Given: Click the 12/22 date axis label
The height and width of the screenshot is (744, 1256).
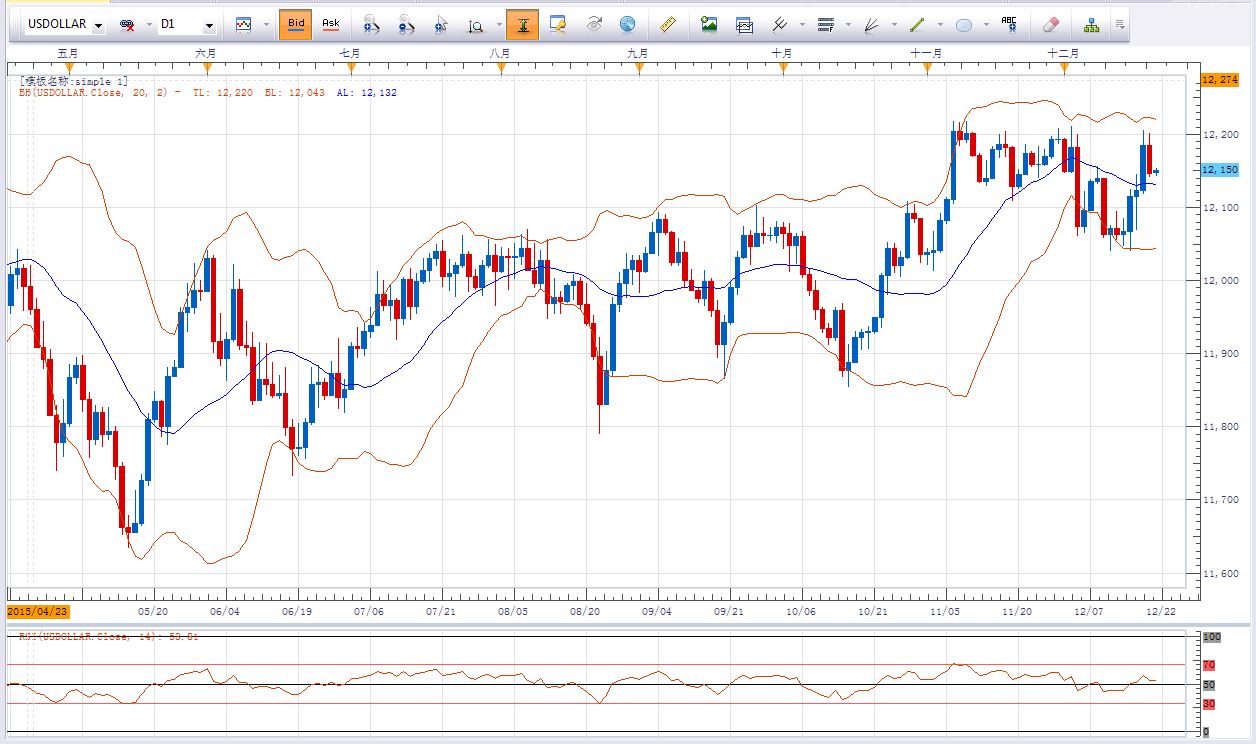Looking at the screenshot, I should 1160,610.
